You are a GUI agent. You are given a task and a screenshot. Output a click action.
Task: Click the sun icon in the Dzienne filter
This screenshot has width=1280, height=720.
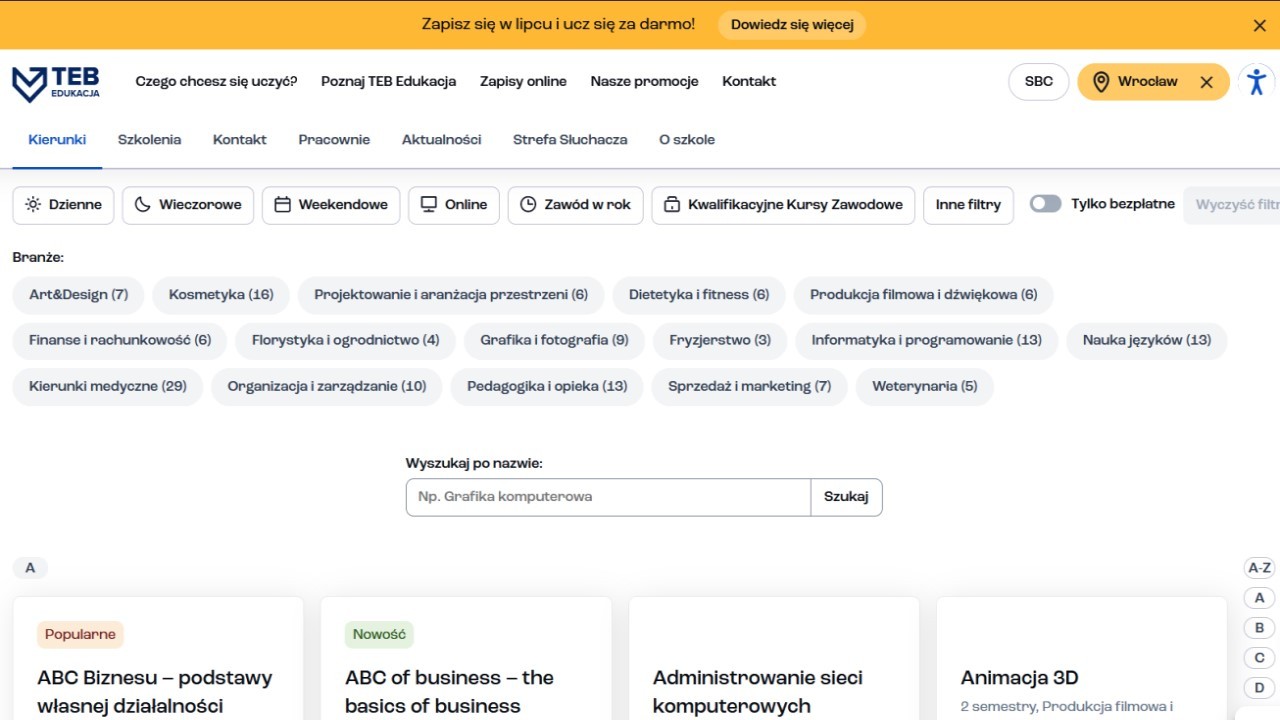tap(33, 205)
